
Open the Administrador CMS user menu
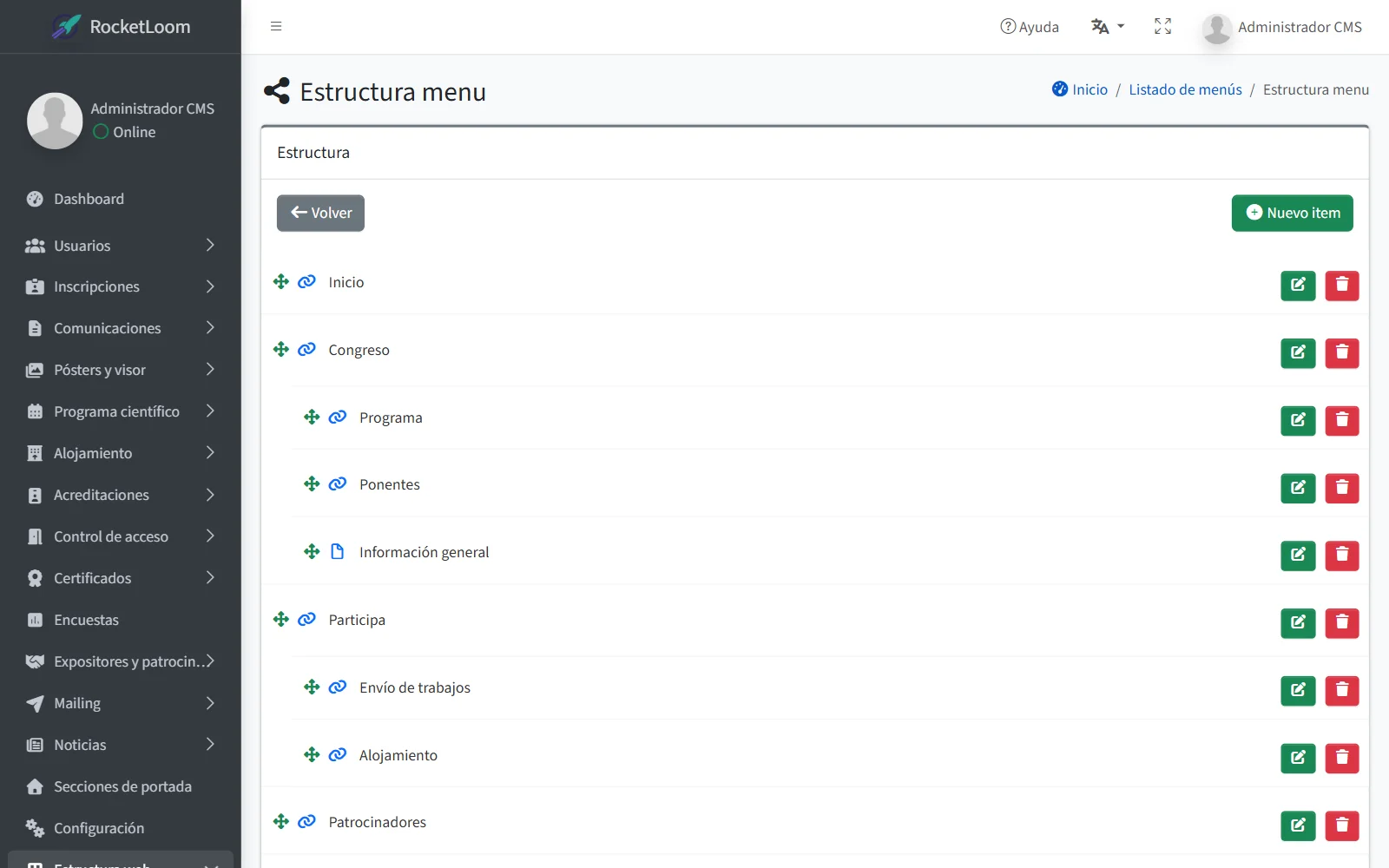1282,28
